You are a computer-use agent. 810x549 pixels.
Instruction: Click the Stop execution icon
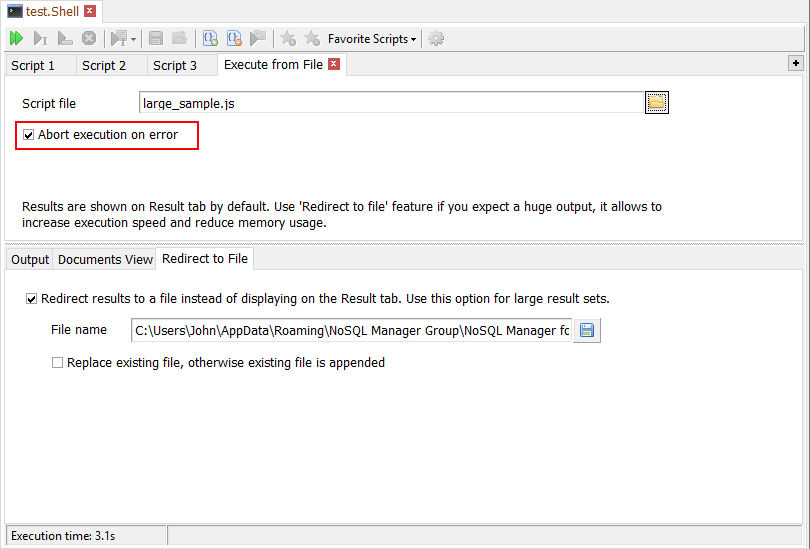[x=89, y=39]
